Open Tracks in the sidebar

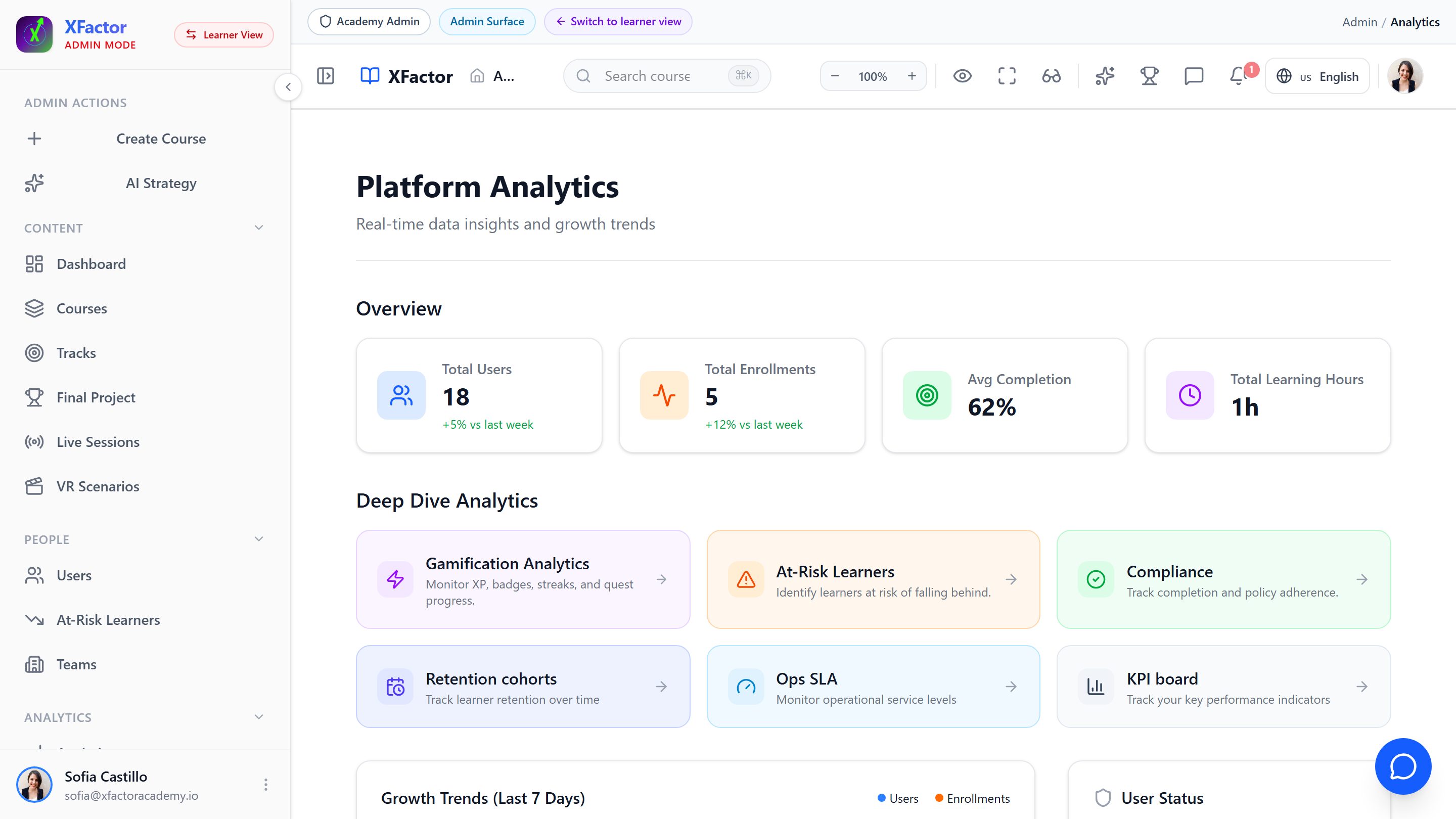pos(145,353)
